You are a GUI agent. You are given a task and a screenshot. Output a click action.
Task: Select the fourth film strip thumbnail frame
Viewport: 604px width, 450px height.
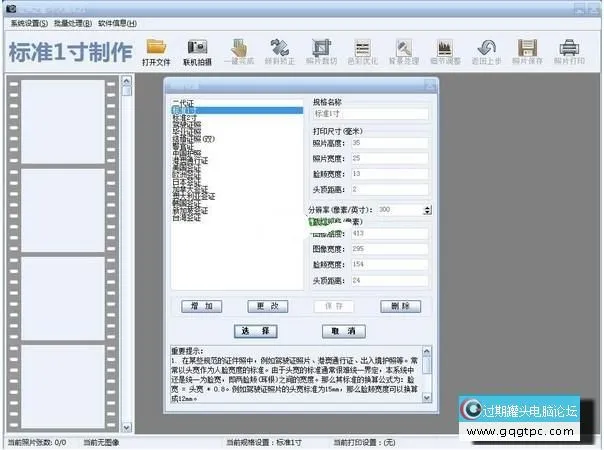point(63,386)
